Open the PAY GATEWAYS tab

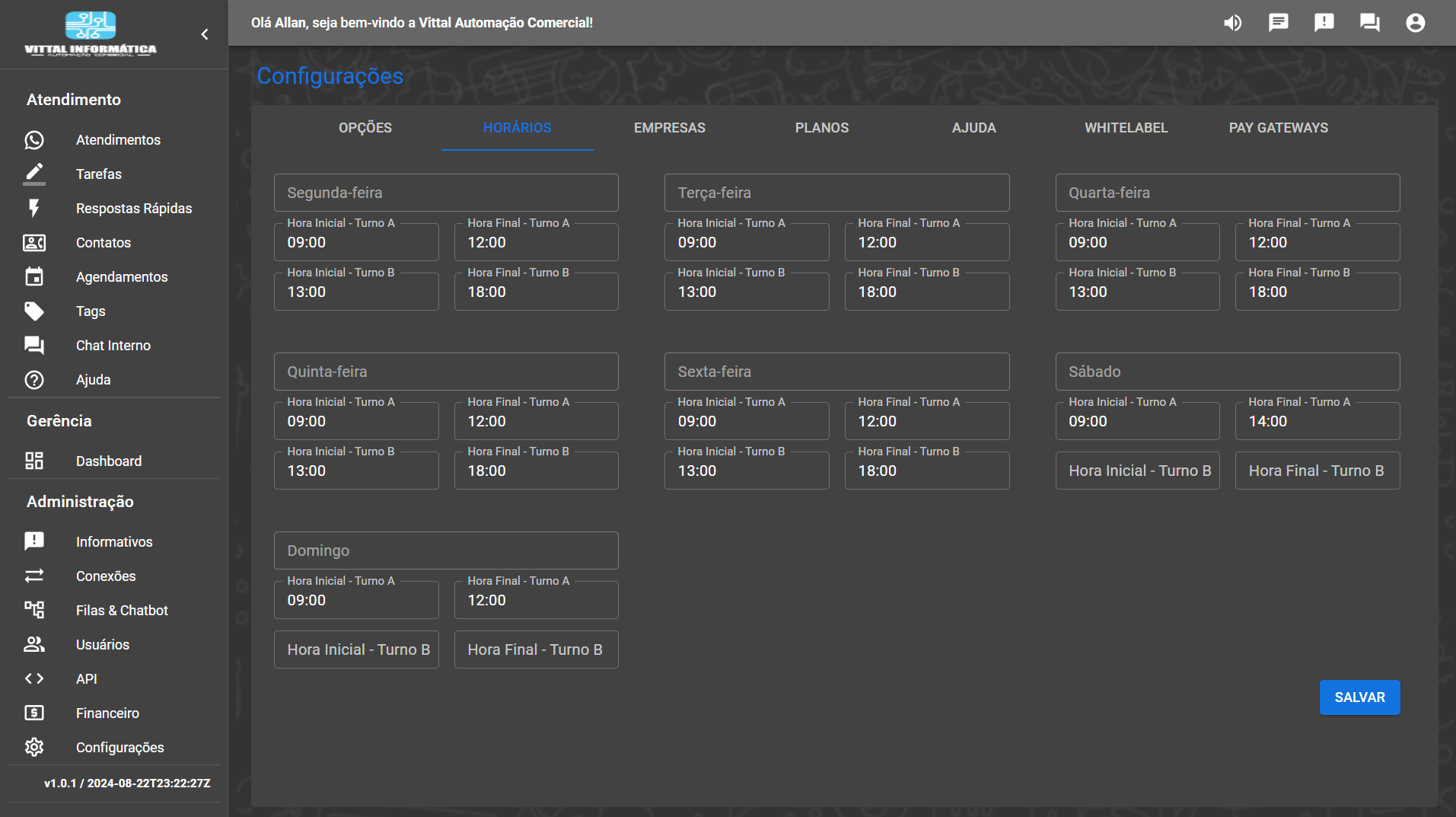tap(1279, 128)
